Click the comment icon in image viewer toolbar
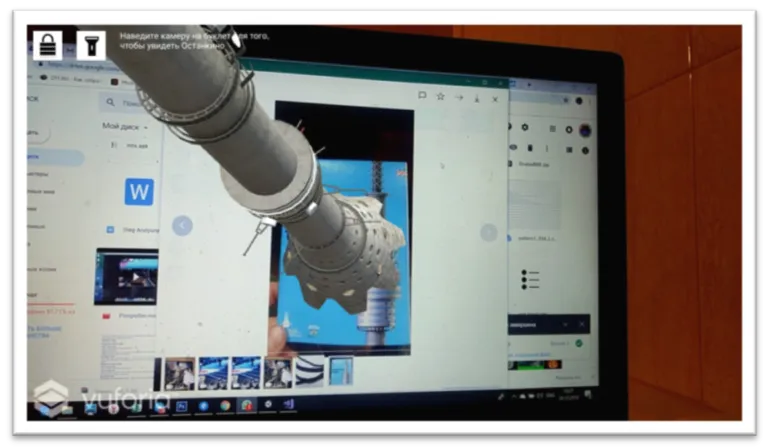The height and width of the screenshot is (447, 766). coord(422,96)
